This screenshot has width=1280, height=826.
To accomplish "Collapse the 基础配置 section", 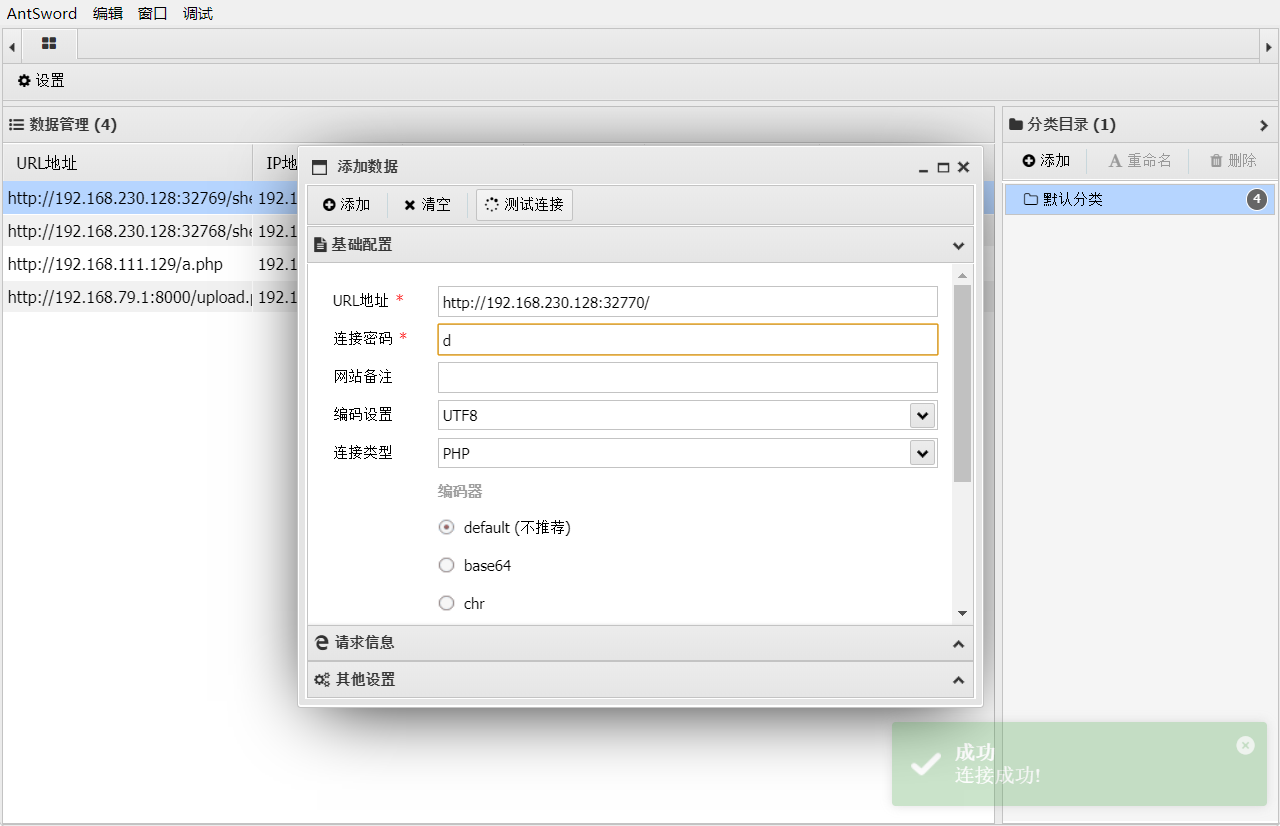I will pyautogui.click(x=958, y=245).
